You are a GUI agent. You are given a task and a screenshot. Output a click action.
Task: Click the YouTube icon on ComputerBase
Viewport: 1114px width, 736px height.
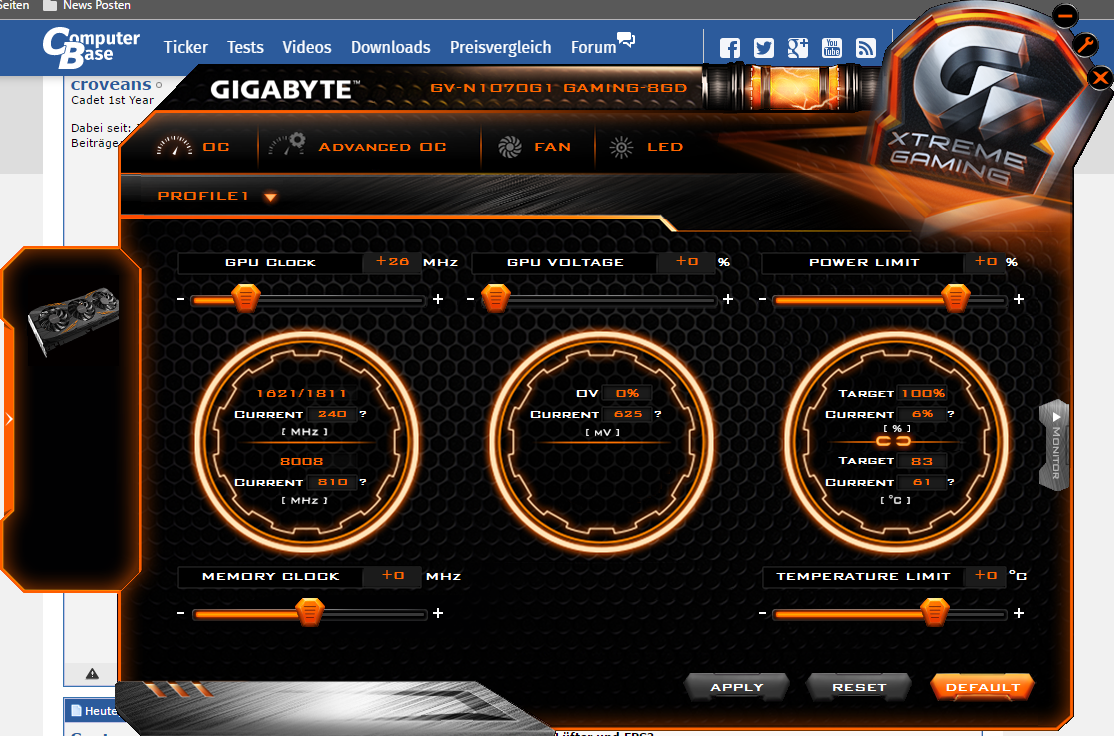(832, 48)
